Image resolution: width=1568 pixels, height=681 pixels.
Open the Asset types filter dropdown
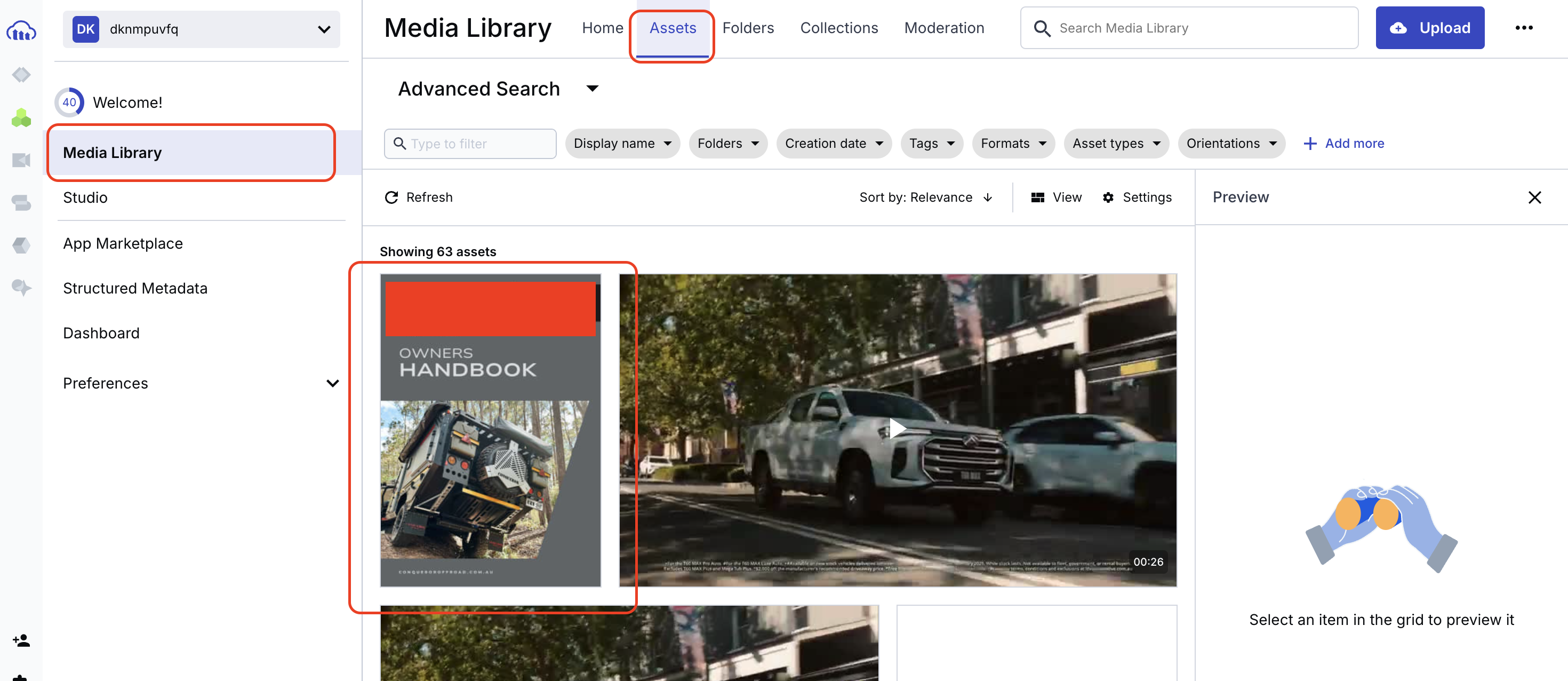pyautogui.click(x=1116, y=144)
